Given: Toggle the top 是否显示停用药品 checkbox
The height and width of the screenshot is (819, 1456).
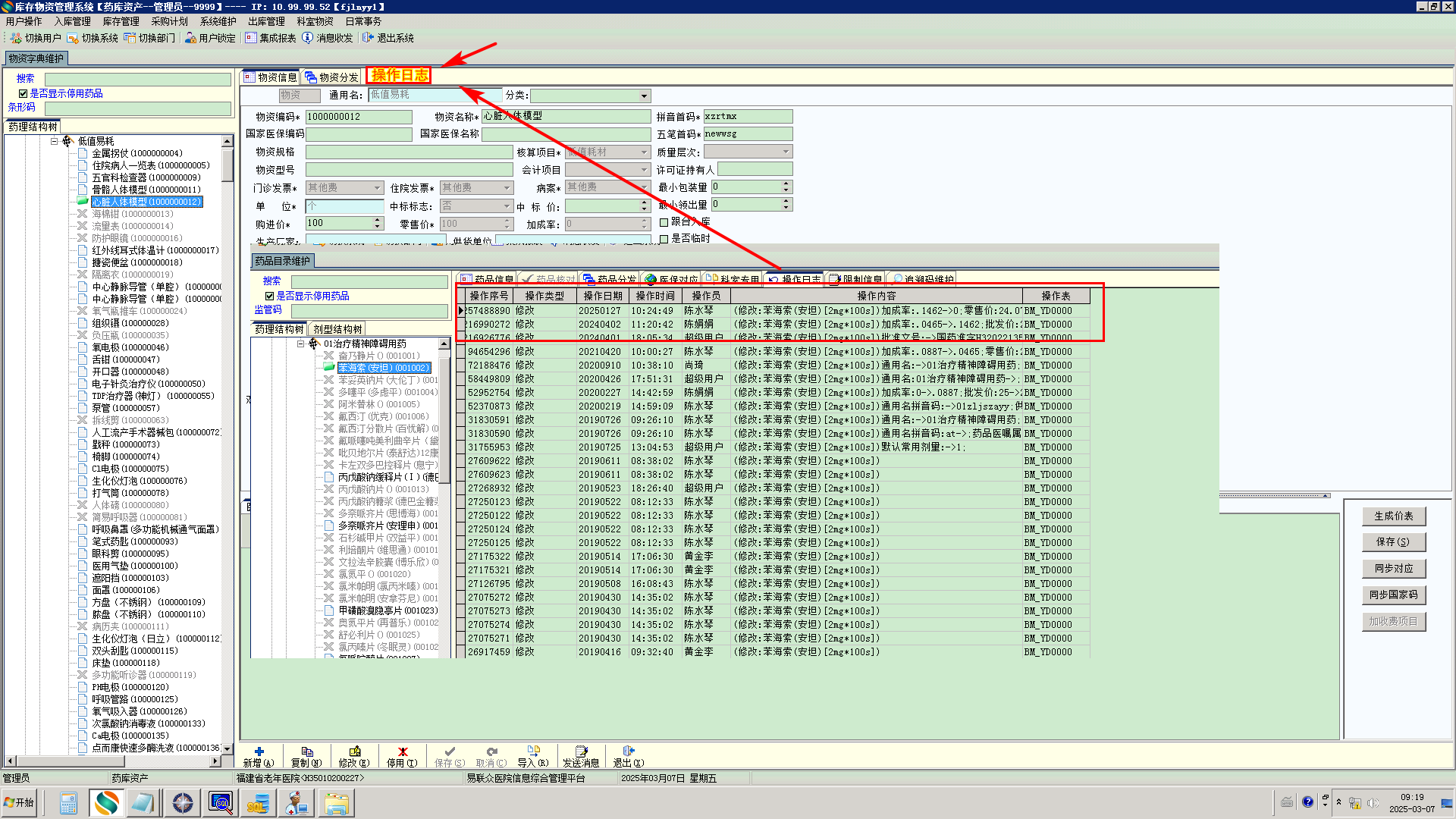Looking at the screenshot, I should point(24,94).
